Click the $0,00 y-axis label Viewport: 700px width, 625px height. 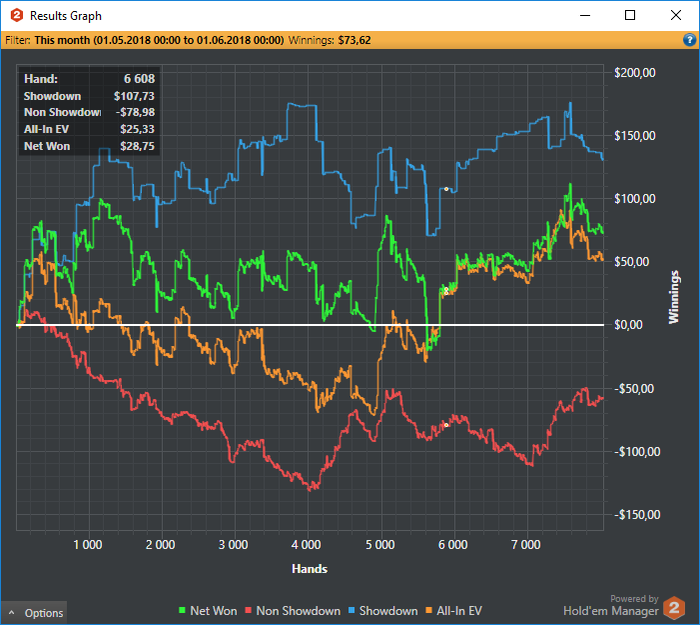tap(629, 325)
